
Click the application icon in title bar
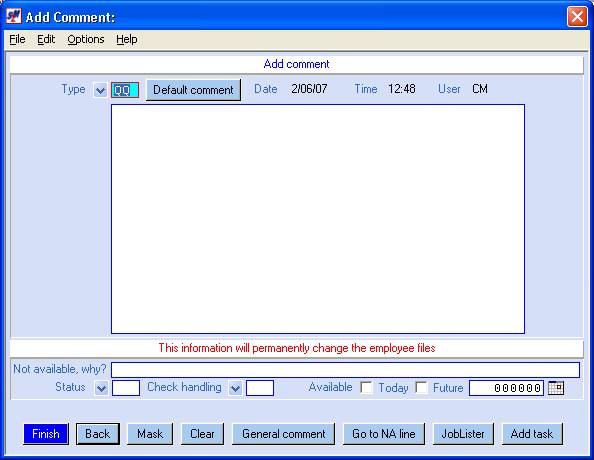tap(14, 16)
